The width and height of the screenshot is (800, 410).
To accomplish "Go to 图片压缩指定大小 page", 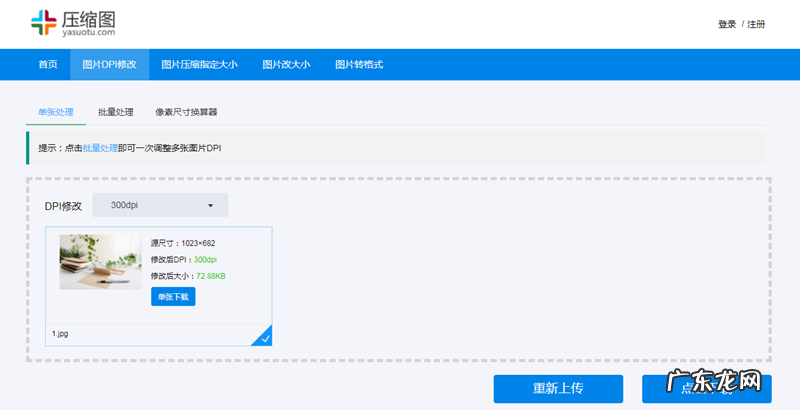I will [199, 65].
